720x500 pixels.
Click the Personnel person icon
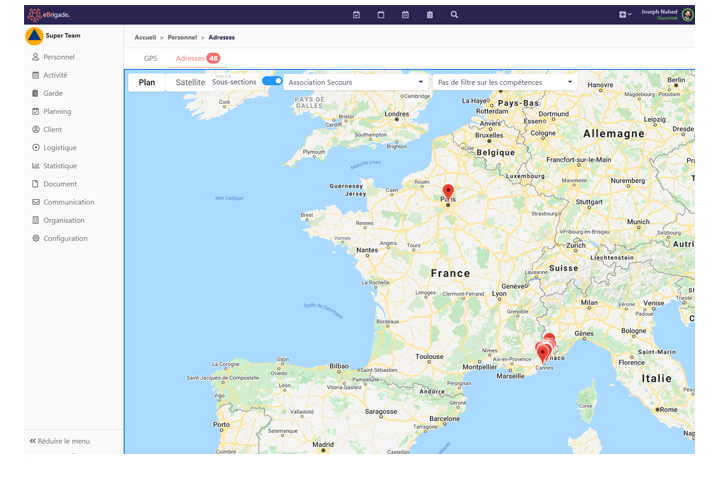tap(35, 57)
